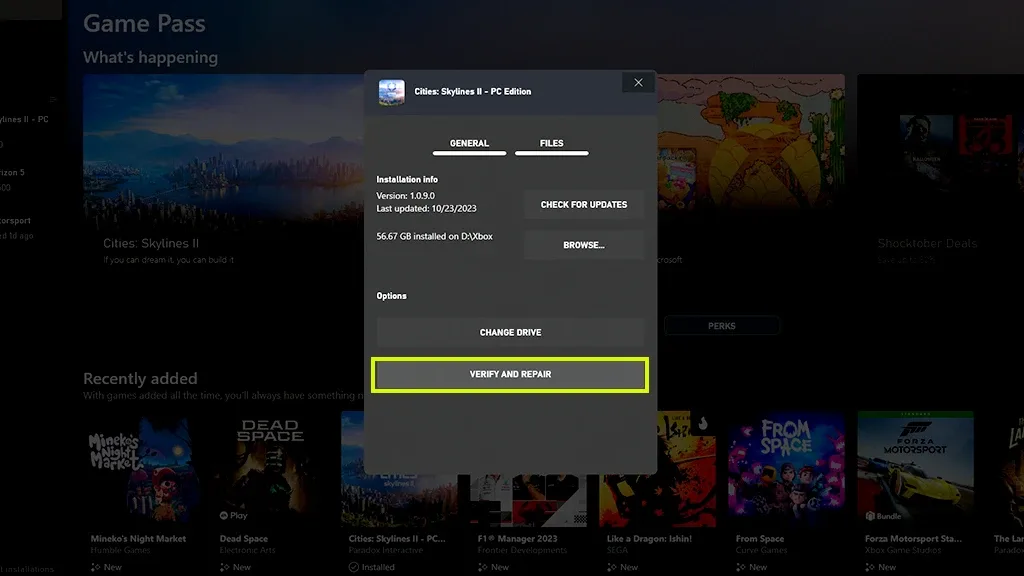Image resolution: width=1024 pixels, height=576 pixels.
Task: Open From Space game thumbnail
Action: pos(786,469)
